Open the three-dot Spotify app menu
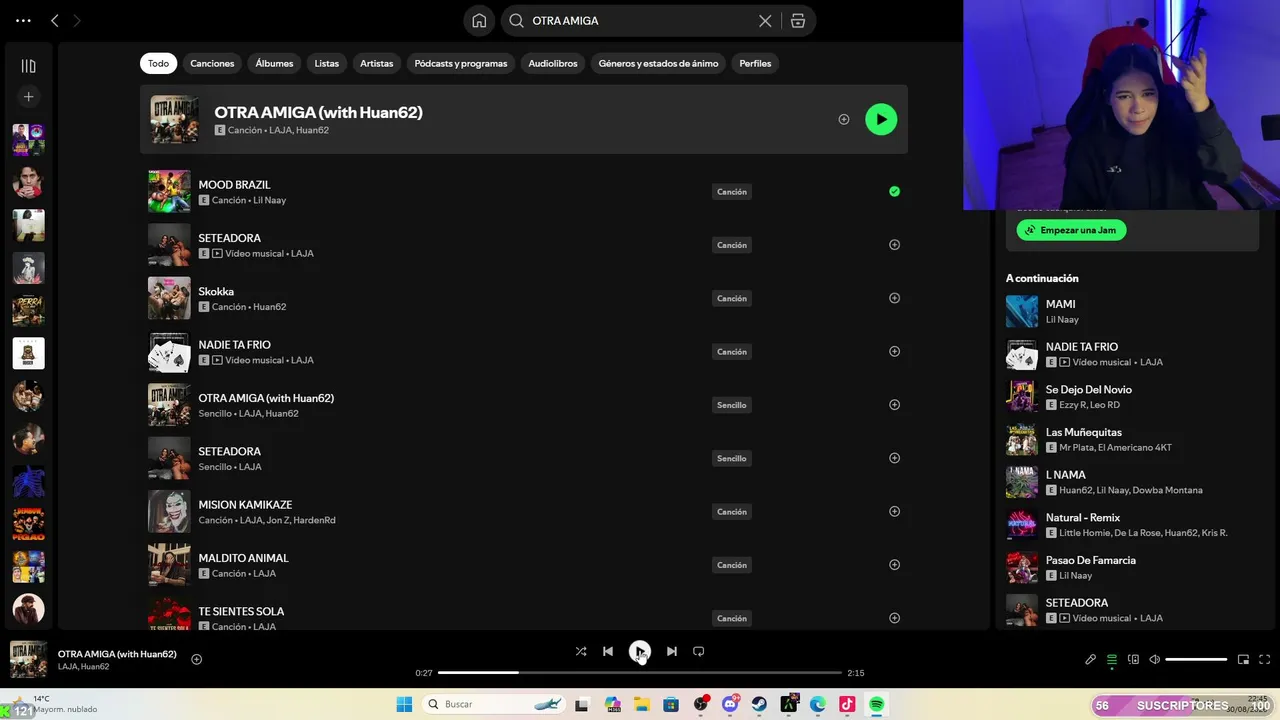 [x=23, y=20]
